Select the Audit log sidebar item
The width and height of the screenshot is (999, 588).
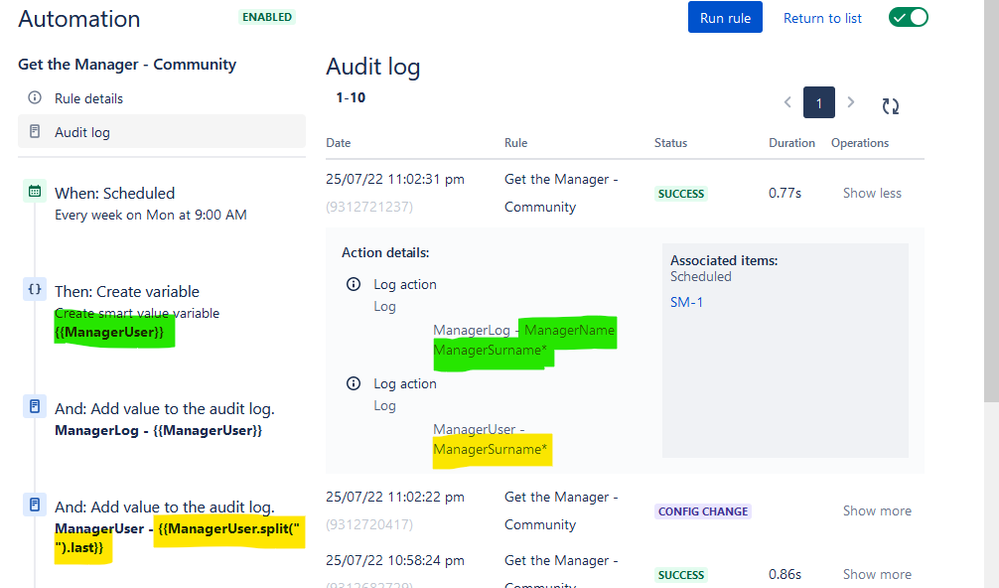(162, 131)
